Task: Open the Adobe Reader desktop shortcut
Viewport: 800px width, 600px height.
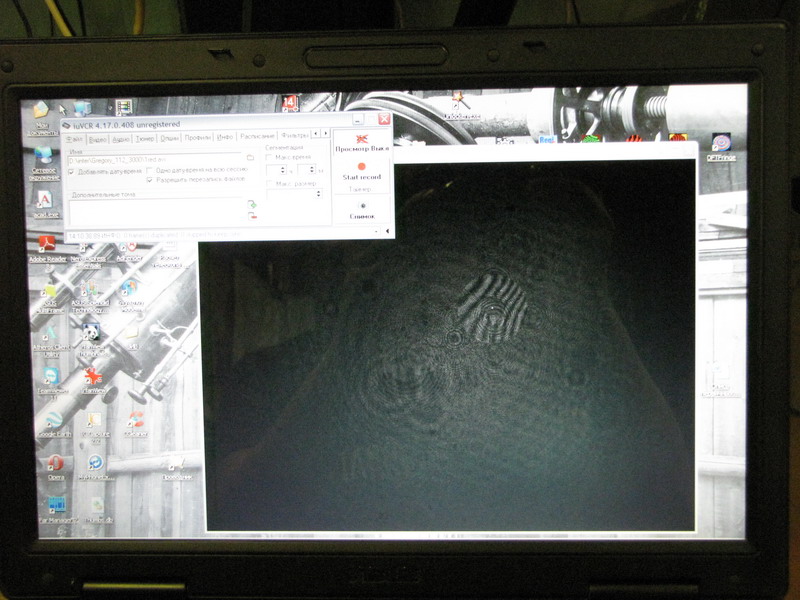Action: [x=47, y=247]
